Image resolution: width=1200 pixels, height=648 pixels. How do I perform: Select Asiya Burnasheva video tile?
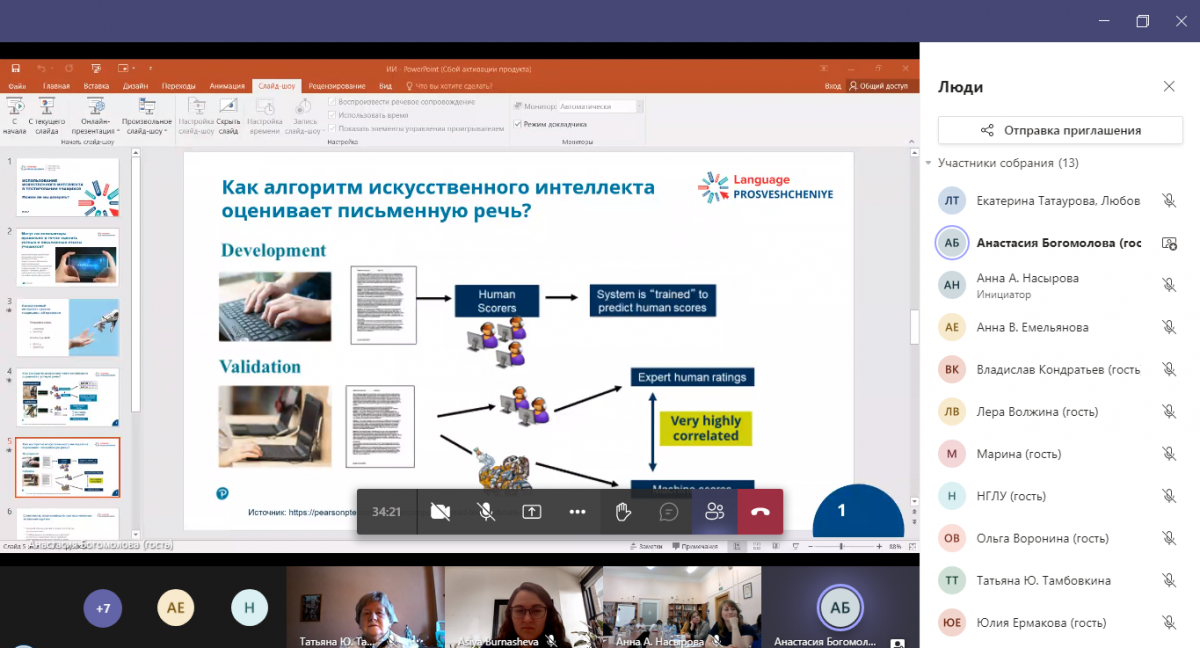(523, 607)
